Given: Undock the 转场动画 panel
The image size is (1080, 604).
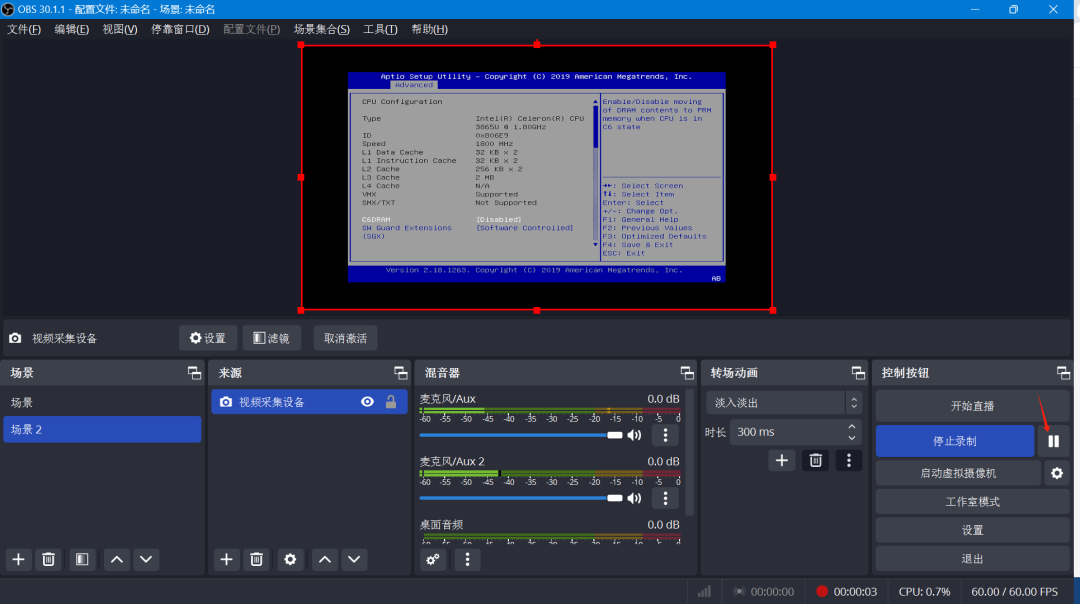Looking at the screenshot, I should [x=858, y=373].
